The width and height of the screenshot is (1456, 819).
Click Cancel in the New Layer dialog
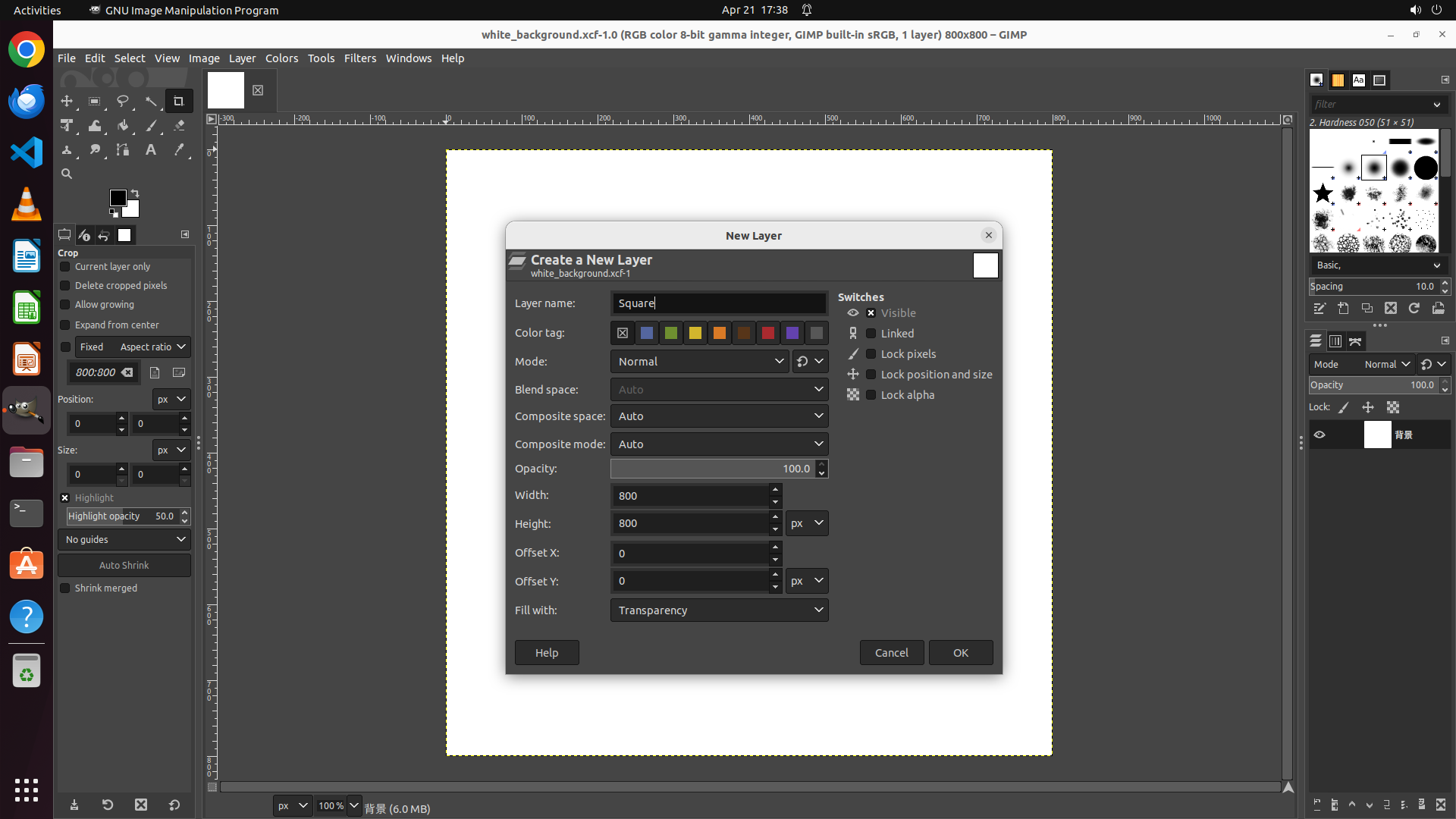coord(892,653)
